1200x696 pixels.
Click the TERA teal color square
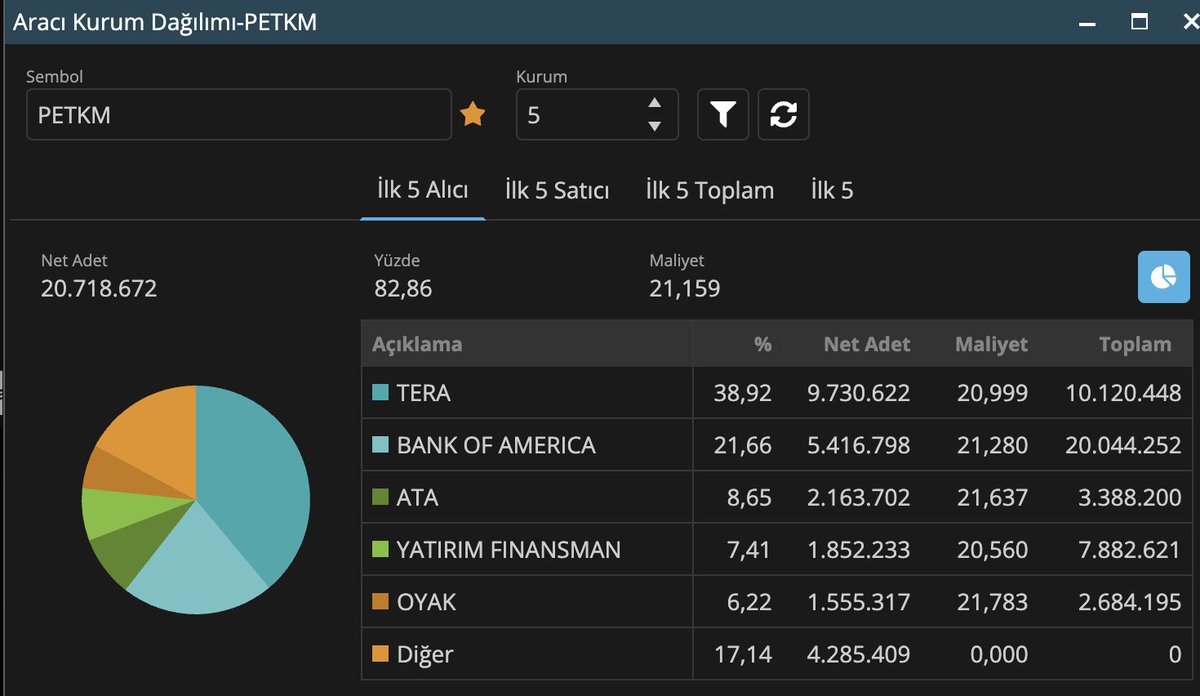(380, 393)
